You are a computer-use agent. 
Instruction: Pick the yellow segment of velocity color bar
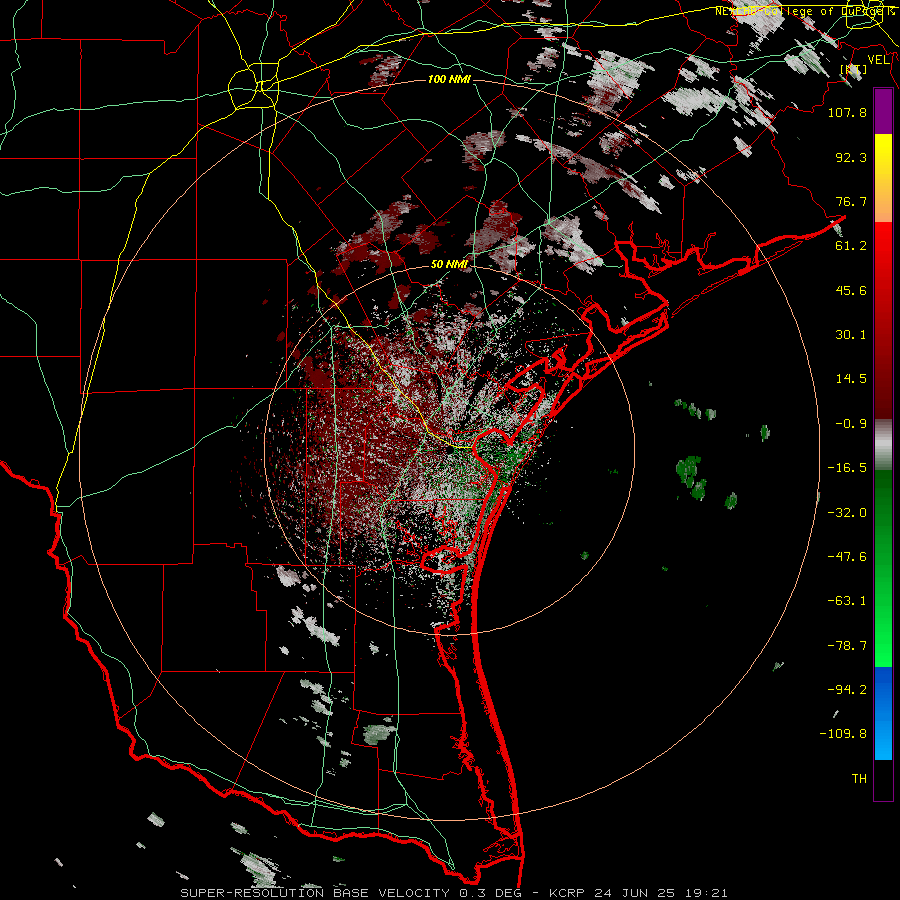883,178
